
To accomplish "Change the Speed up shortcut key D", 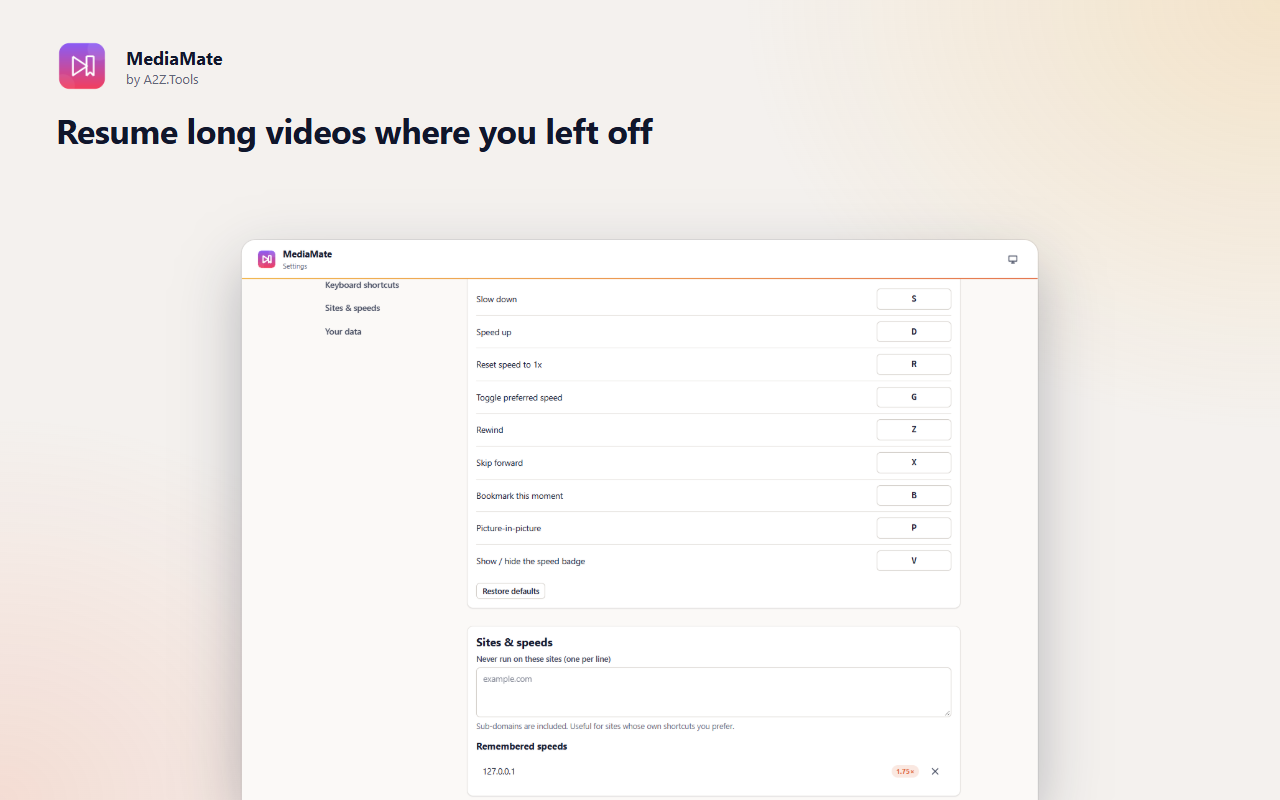I will click(914, 332).
